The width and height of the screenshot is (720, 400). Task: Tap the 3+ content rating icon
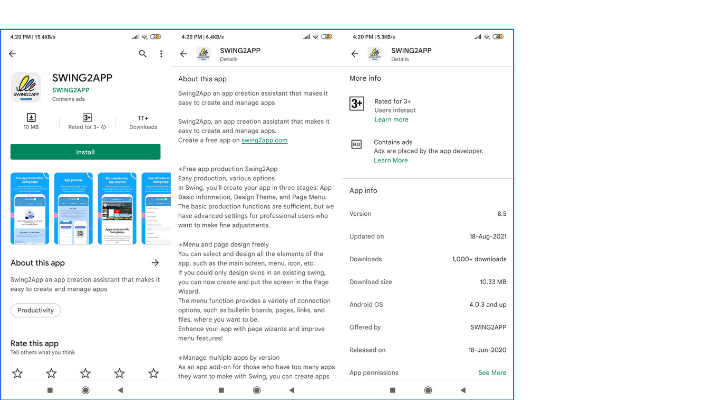[357, 104]
